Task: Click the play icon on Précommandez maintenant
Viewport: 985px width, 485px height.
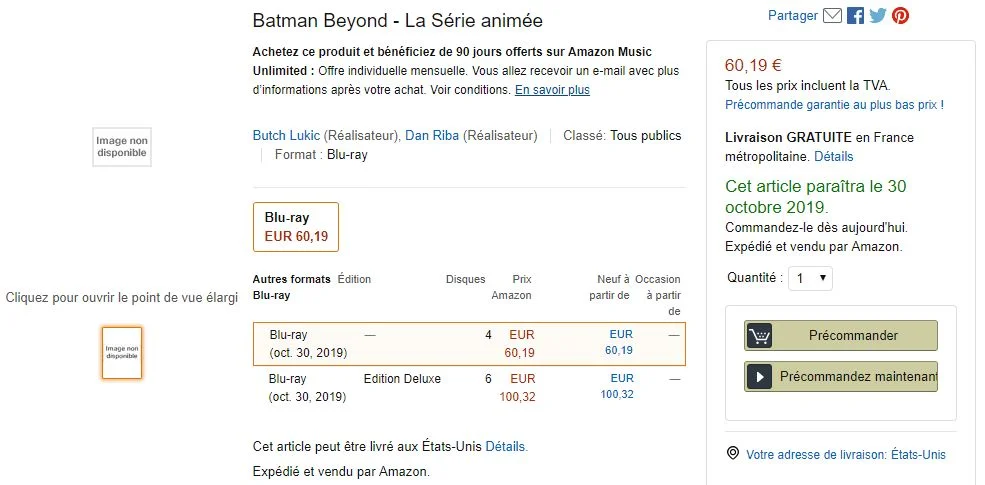Action: pyautogui.click(x=760, y=377)
